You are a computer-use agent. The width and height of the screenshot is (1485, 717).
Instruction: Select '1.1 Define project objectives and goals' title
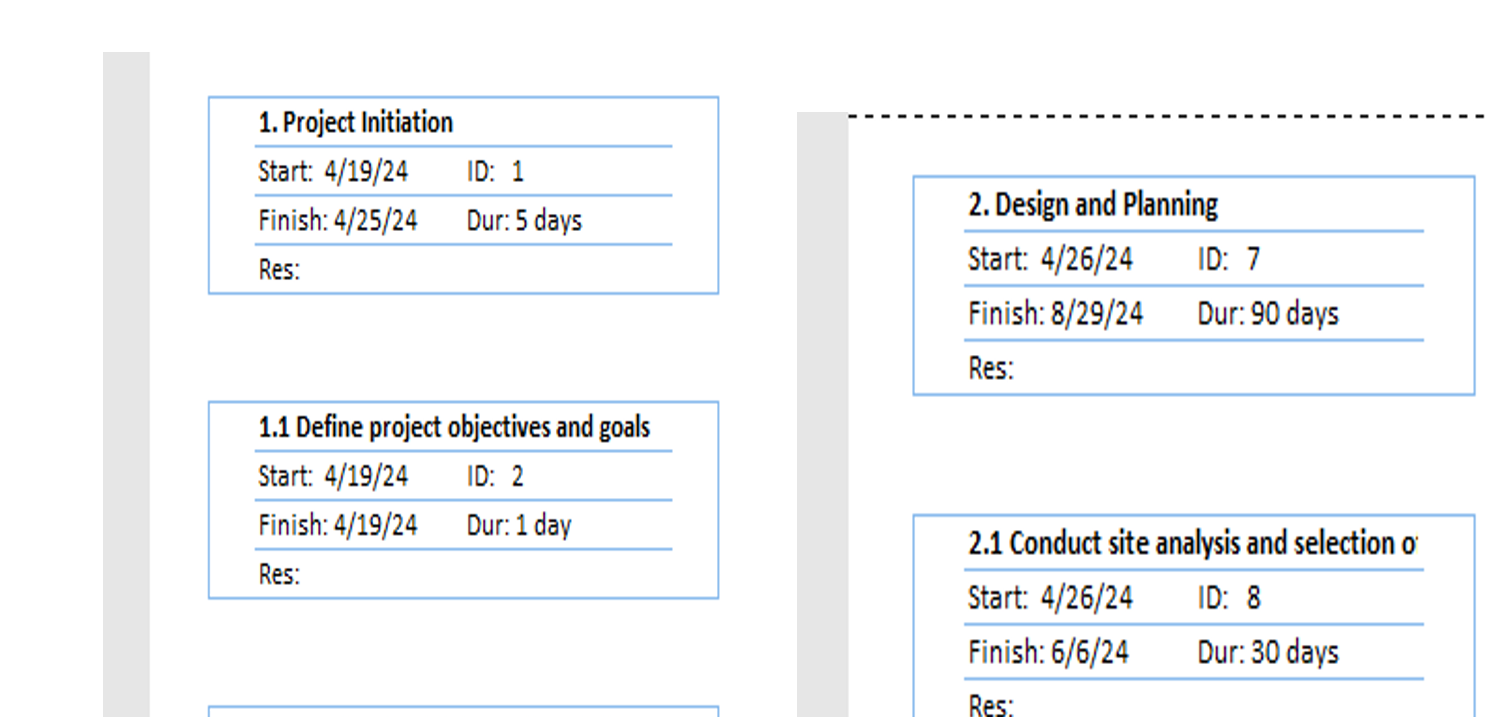(x=454, y=428)
